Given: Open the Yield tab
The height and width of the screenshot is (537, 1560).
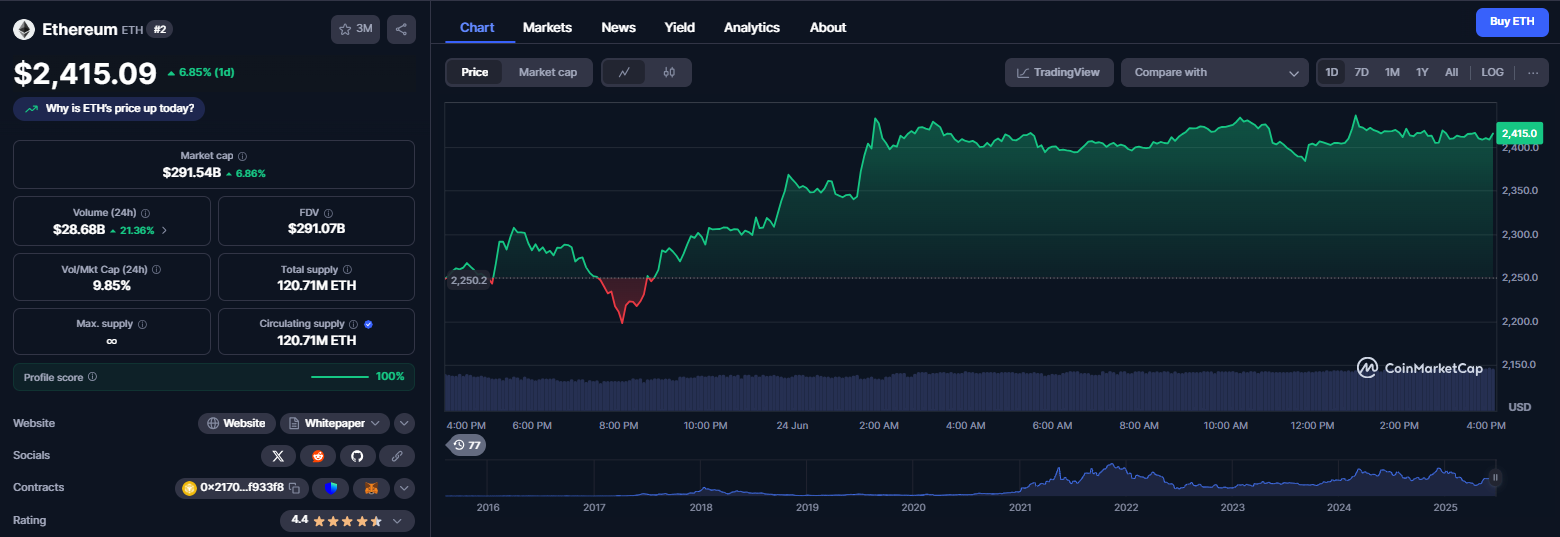Looking at the screenshot, I should tap(680, 27).
